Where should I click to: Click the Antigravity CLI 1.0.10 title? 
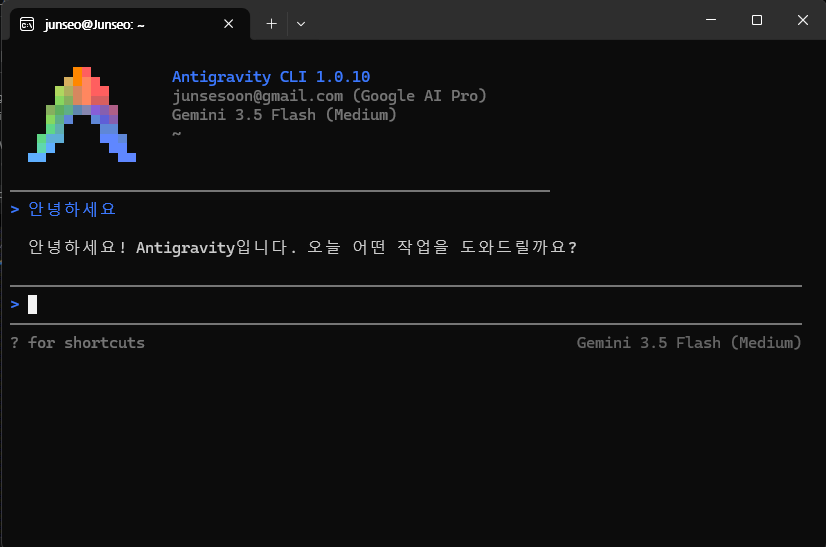[x=271, y=77]
